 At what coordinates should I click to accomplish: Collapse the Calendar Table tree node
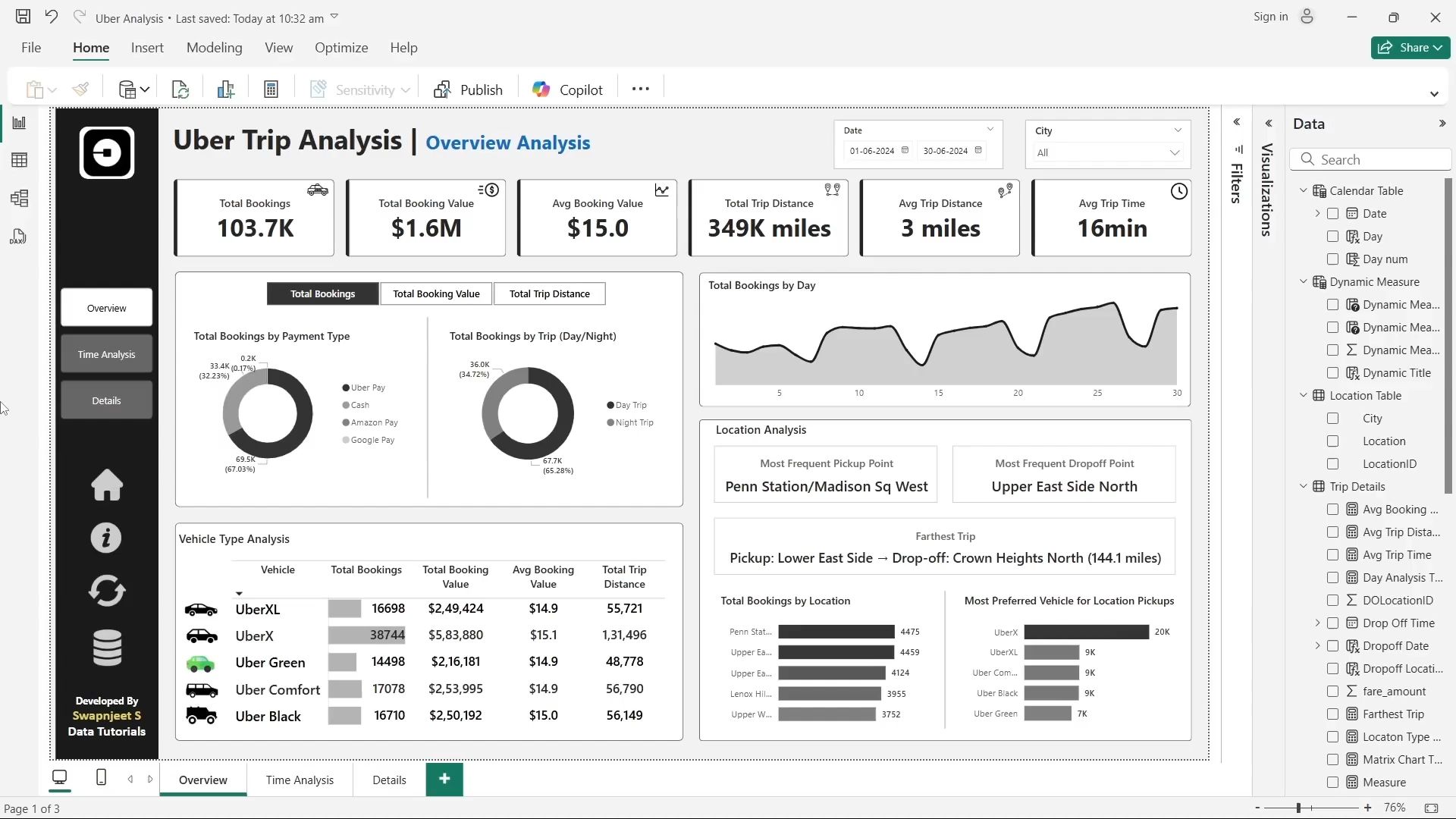click(x=1304, y=190)
